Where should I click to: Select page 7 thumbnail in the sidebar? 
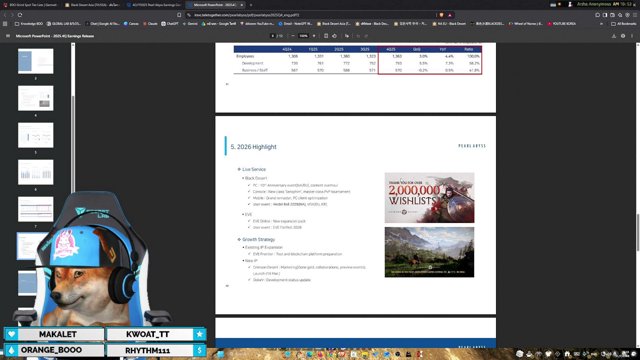point(36,209)
